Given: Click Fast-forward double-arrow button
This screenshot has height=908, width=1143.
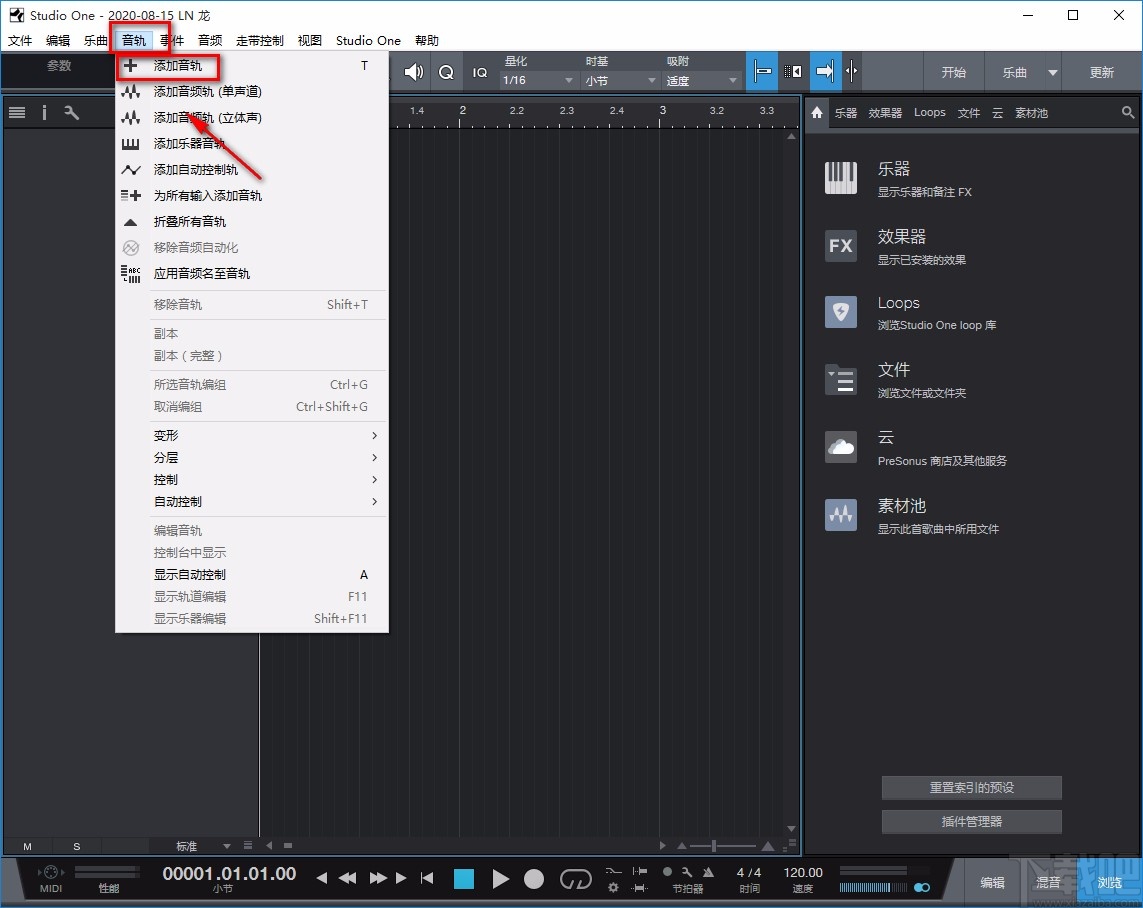Looking at the screenshot, I should (378, 878).
